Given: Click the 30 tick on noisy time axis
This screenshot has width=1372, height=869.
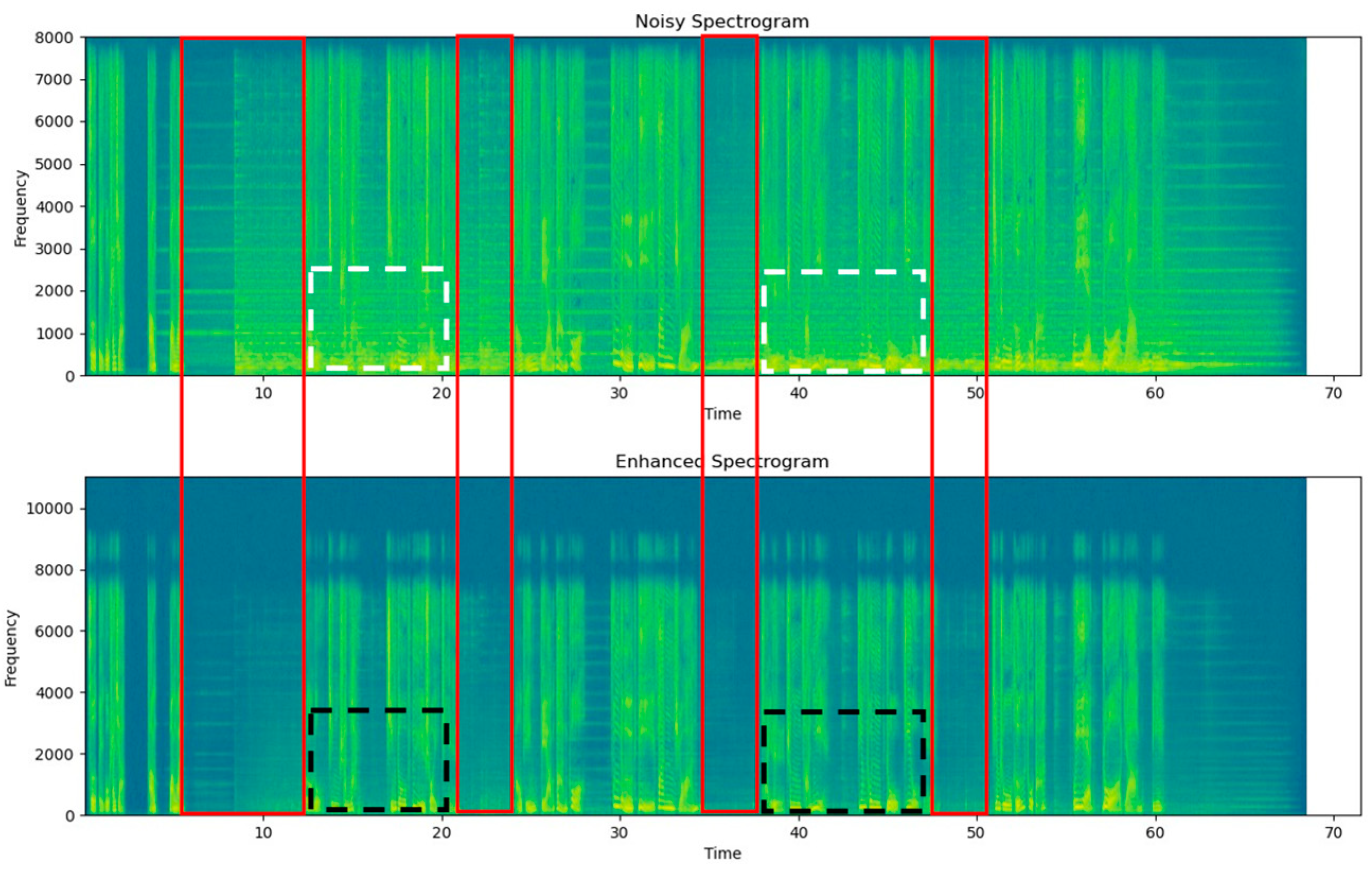Looking at the screenshot, I should (619, 393).
